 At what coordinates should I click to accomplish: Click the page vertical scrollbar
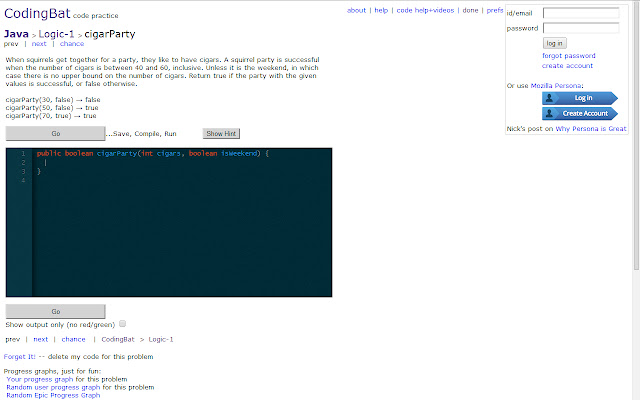pyautogui.click(x=636, y=135)
